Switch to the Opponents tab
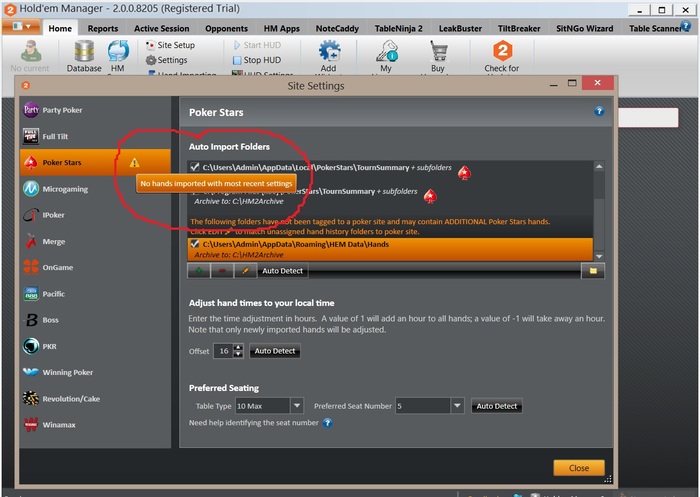 pos(226,28)
